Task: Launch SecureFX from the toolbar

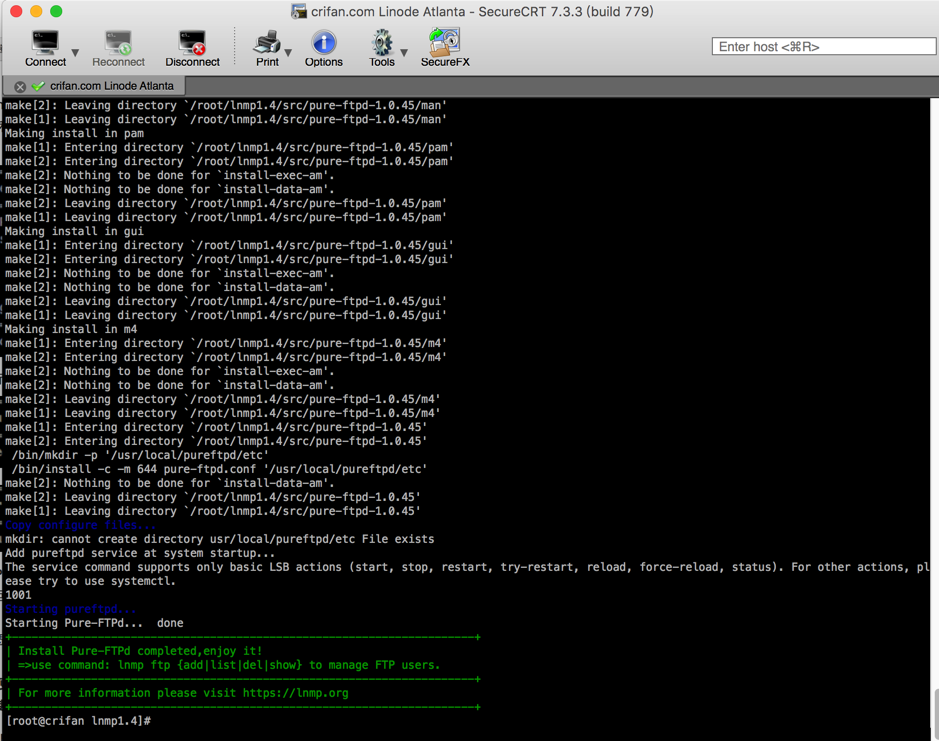Action: (x=445, y=48)
